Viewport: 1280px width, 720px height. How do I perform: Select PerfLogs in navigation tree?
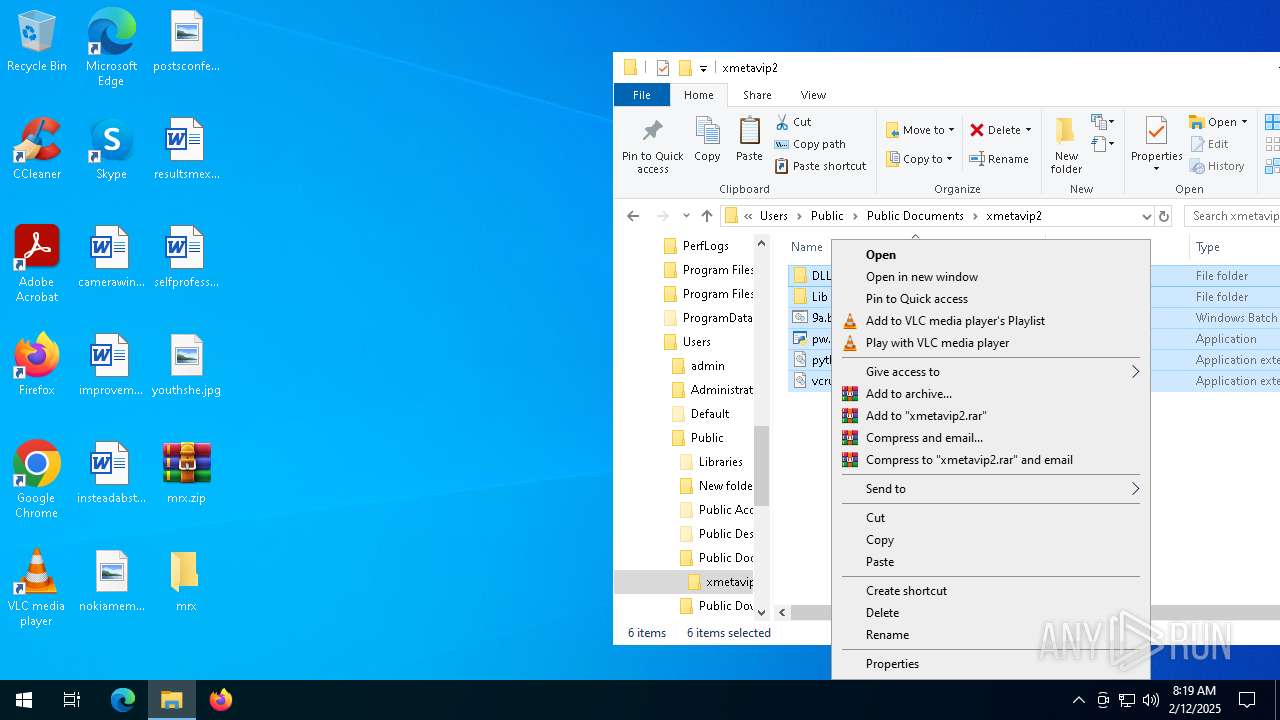(x=705, y=246)
